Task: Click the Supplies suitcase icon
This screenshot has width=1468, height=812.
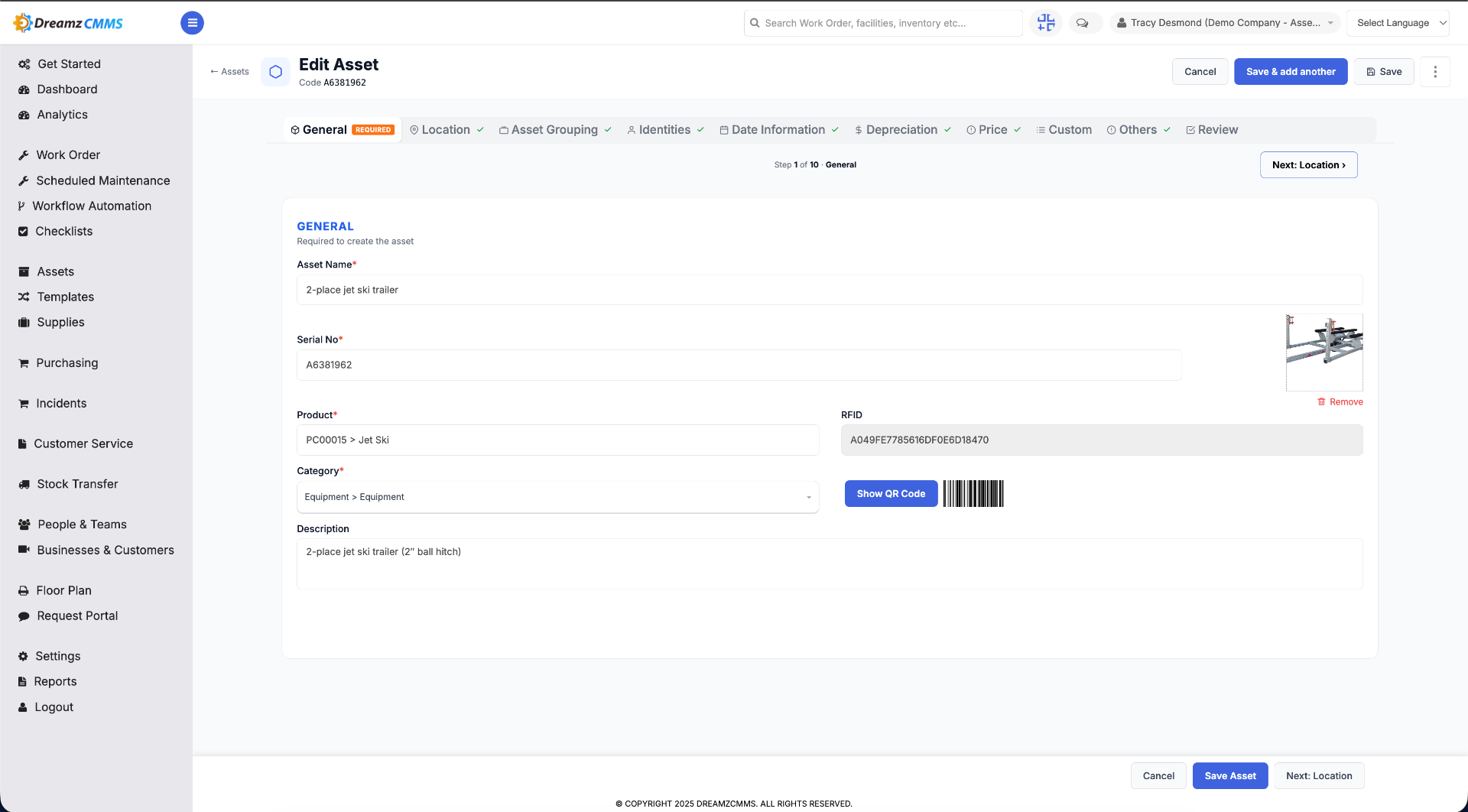Action: [x=24, y=322]
